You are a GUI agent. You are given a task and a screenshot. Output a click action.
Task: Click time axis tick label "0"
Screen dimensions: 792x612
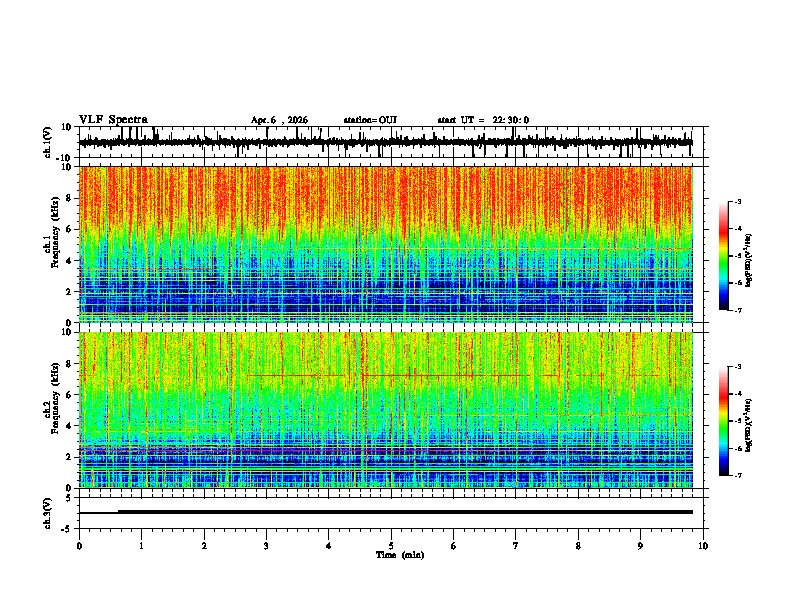79,546
